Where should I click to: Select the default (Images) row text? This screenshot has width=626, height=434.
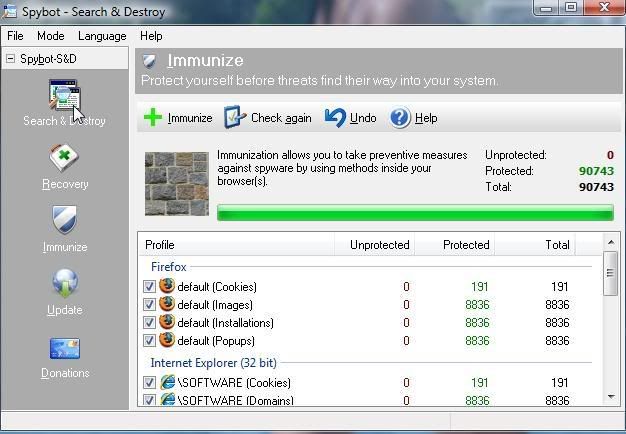(x=215, y=305)
